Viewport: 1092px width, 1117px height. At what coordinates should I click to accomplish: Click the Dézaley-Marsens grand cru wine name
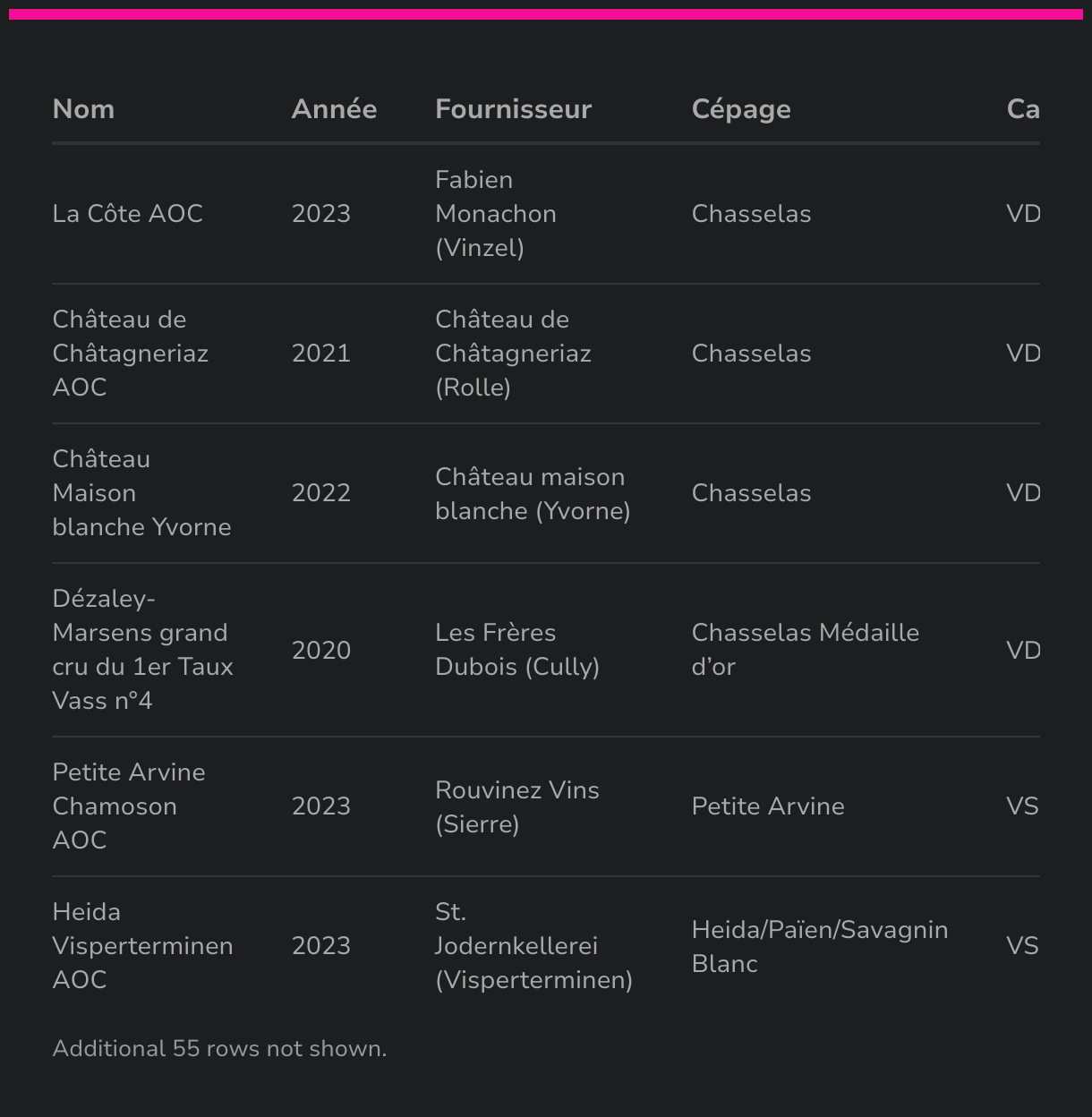click(142, 650)
